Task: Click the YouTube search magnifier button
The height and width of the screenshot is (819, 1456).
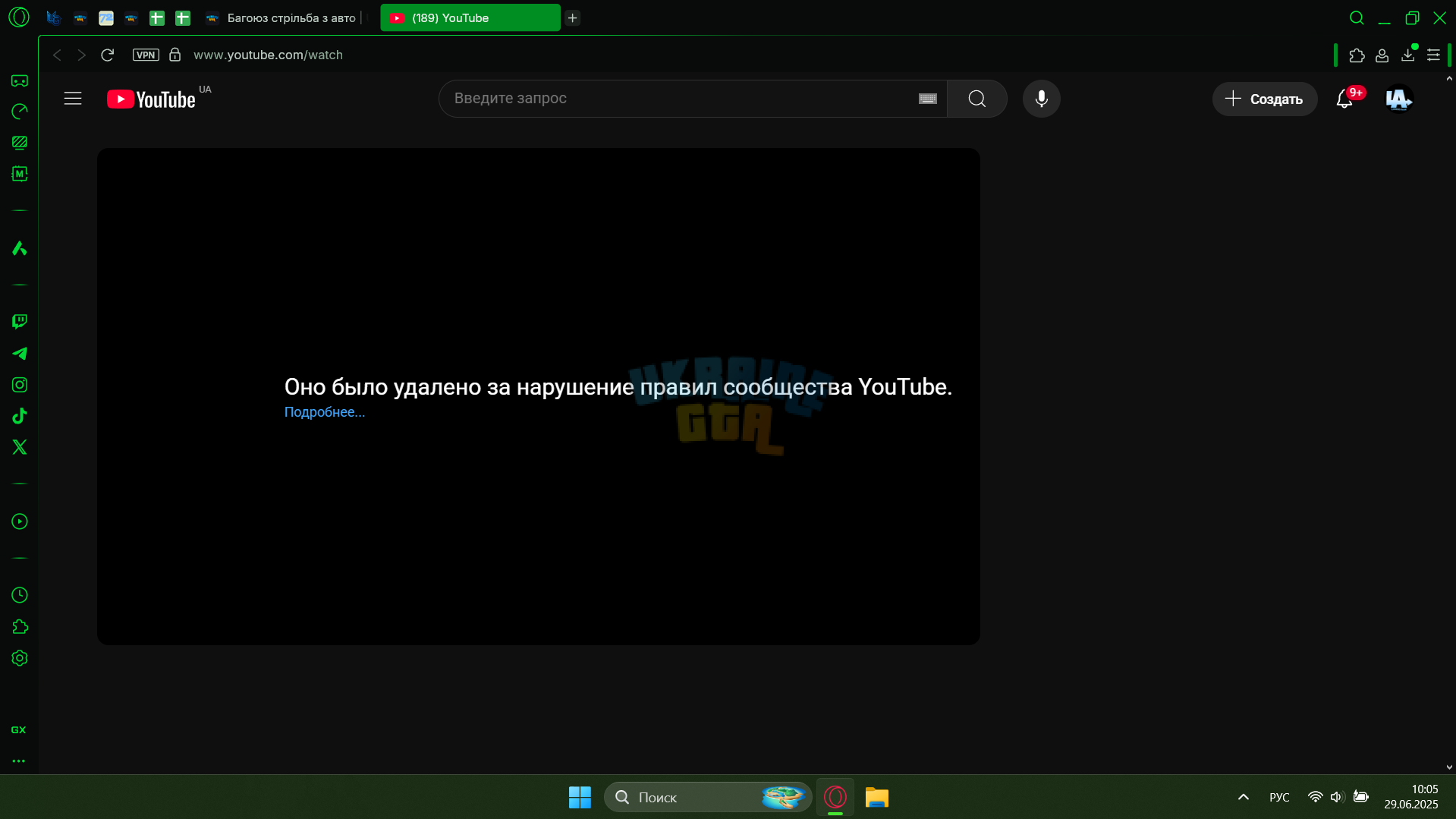Action: (977, 99)
